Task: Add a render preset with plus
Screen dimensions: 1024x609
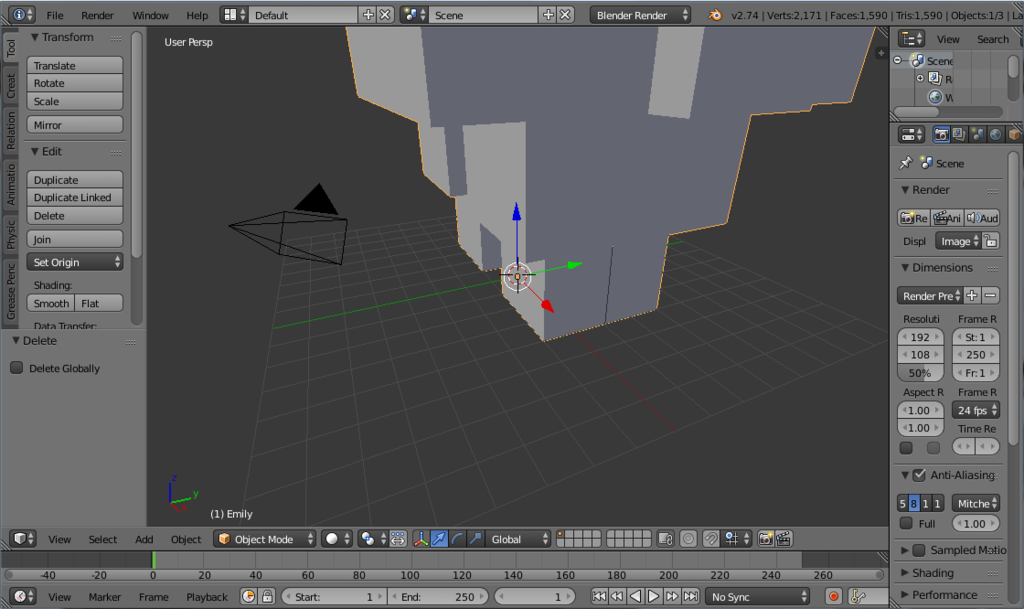Action: pyautogui.click(x=972, y=295)
